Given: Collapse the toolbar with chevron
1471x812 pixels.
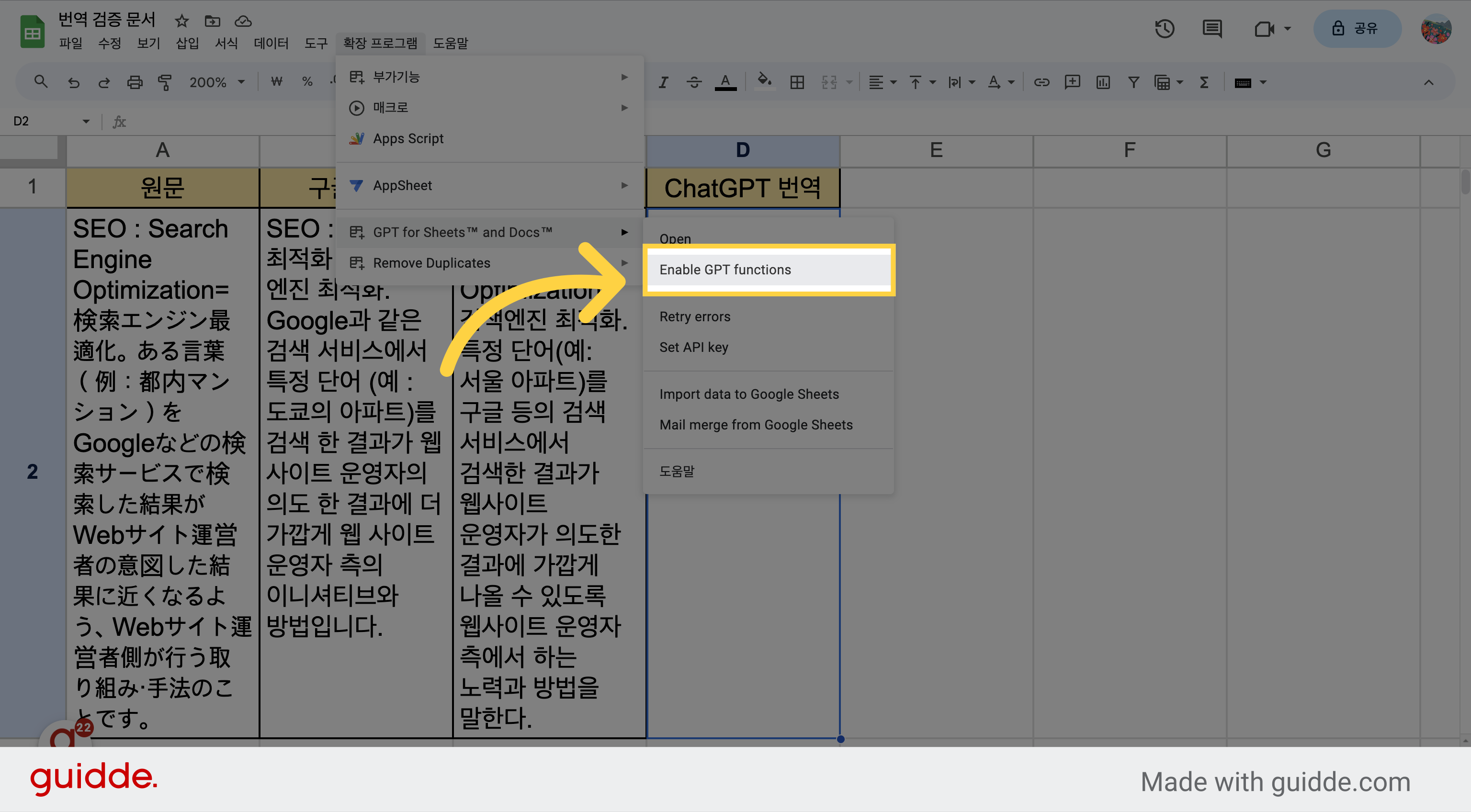Looking at the screenshot, I should tap(1428, 82).
